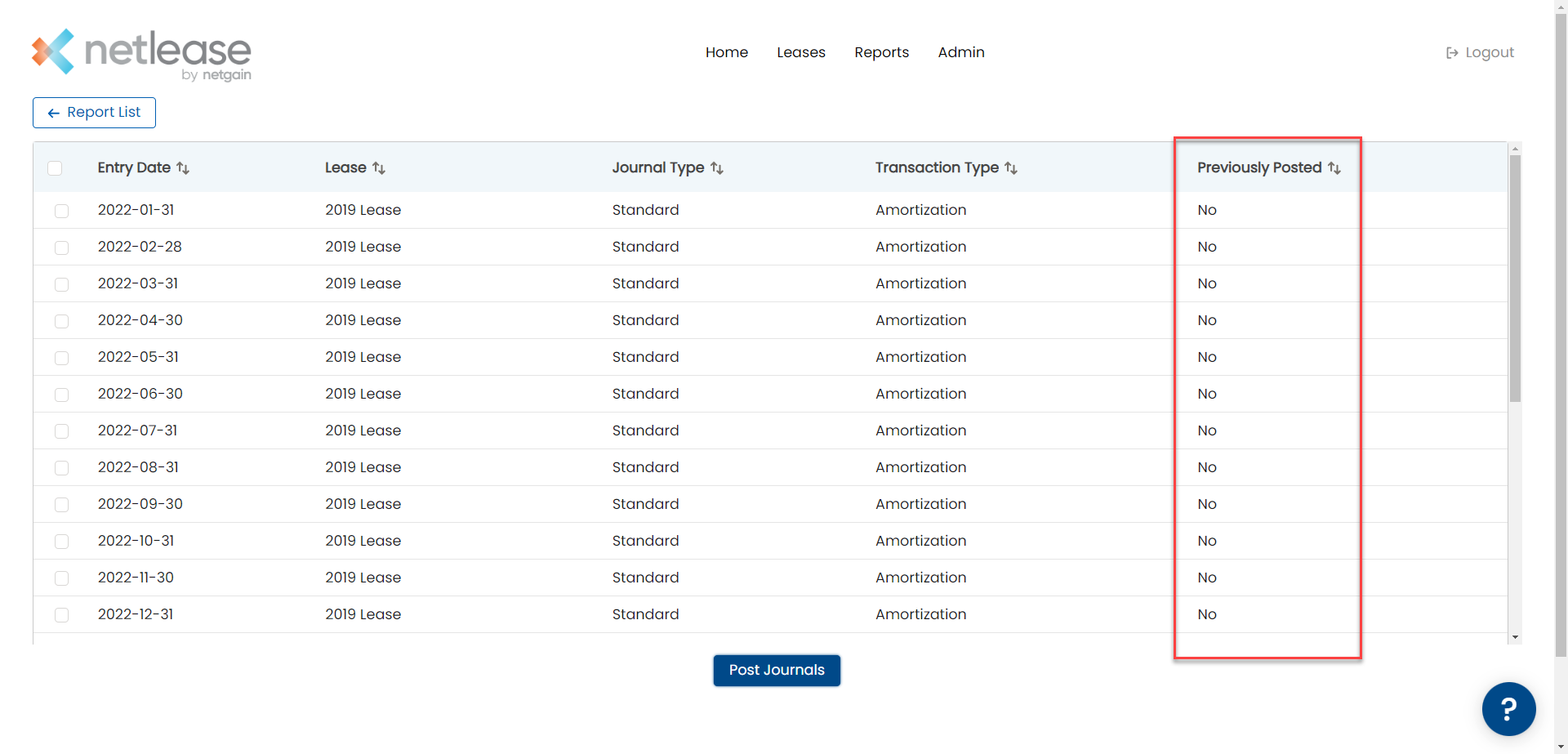1568x754 pixels.
Task: Click the Entry Date column header
Action: tap(134, 167)
